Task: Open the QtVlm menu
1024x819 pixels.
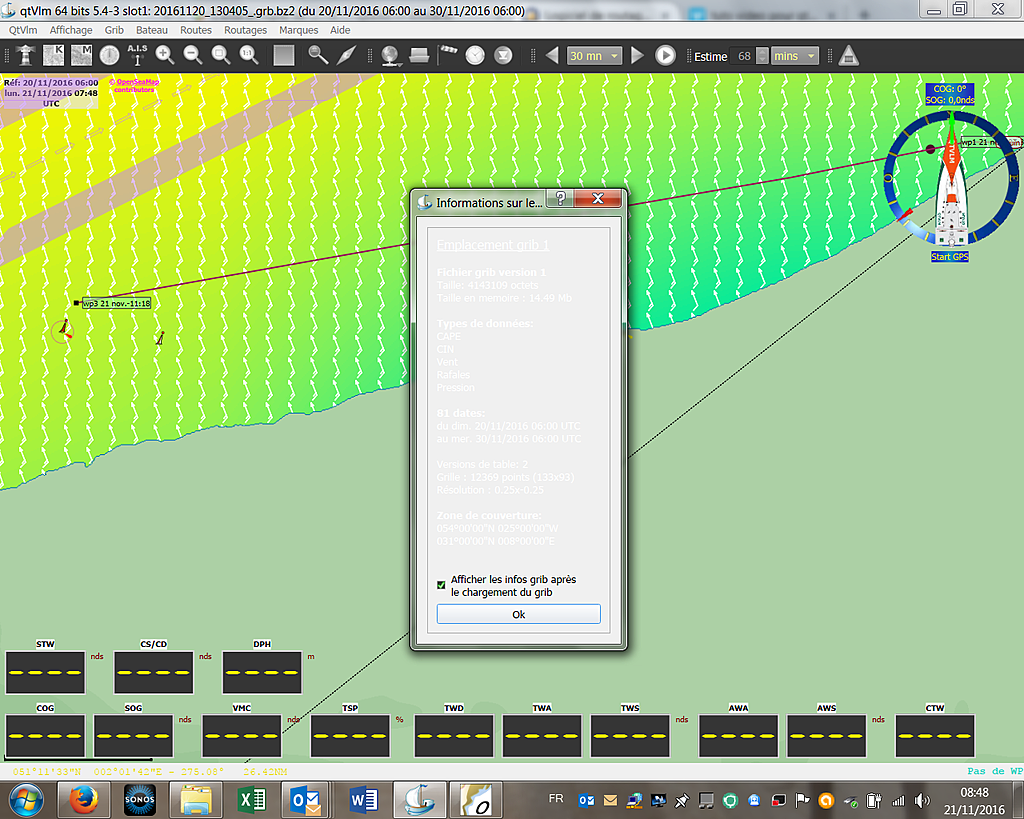Action: pyautogui.click(x=23, y=30)
